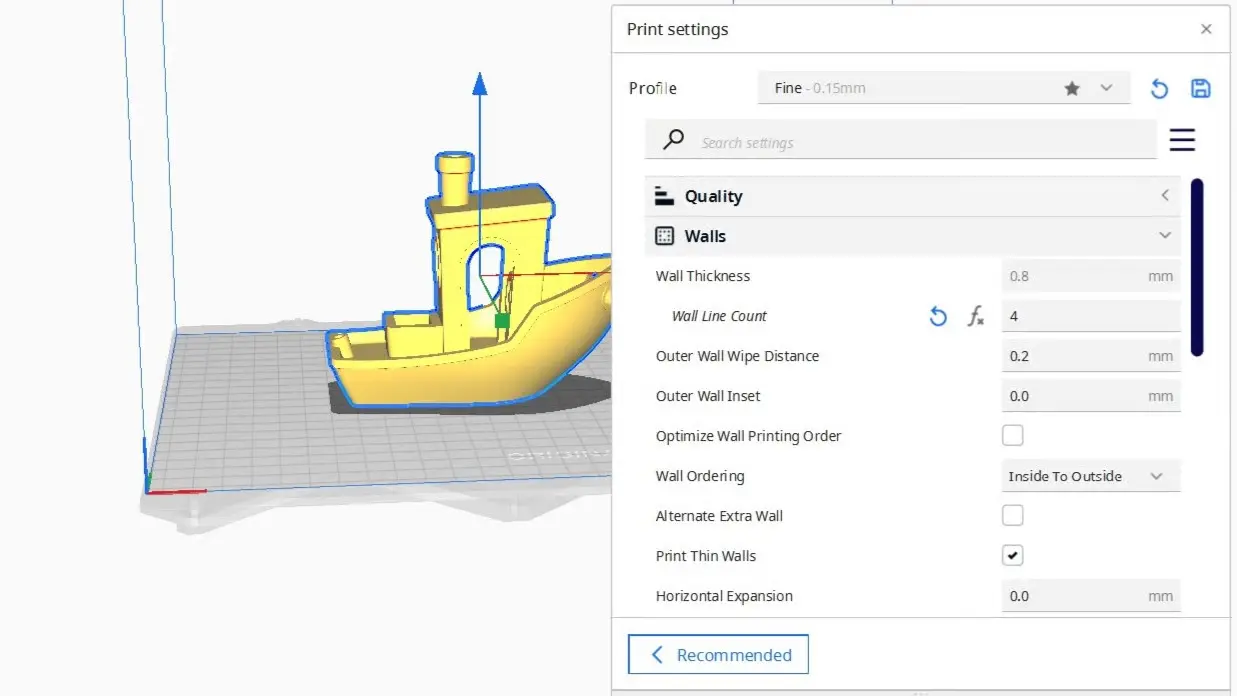
Task: Click the star icon in the Profile box
Action: [x=1072, y=88]
